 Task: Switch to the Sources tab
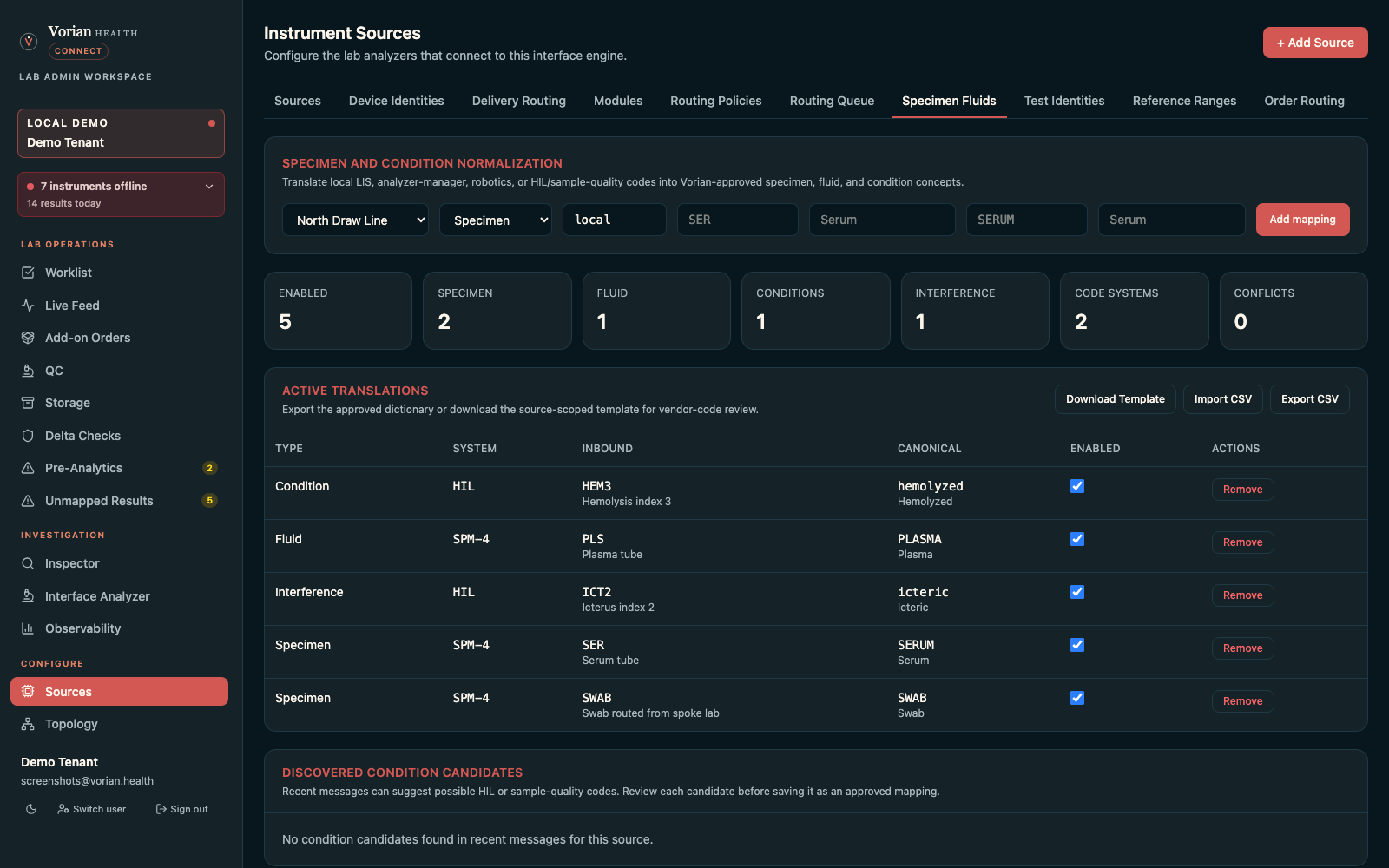(298, 101)
